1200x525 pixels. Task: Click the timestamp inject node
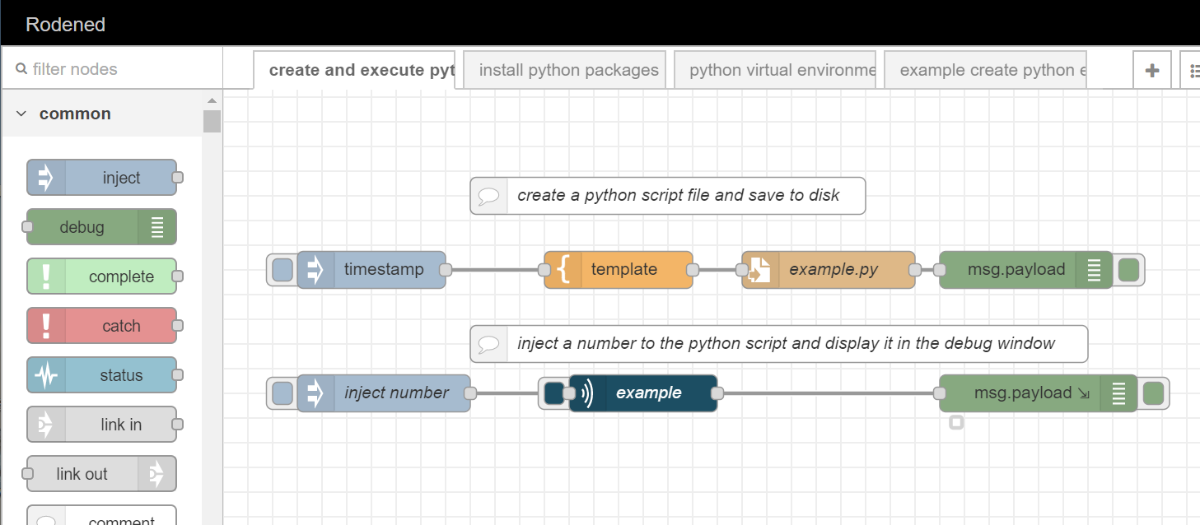click(371, 269)
